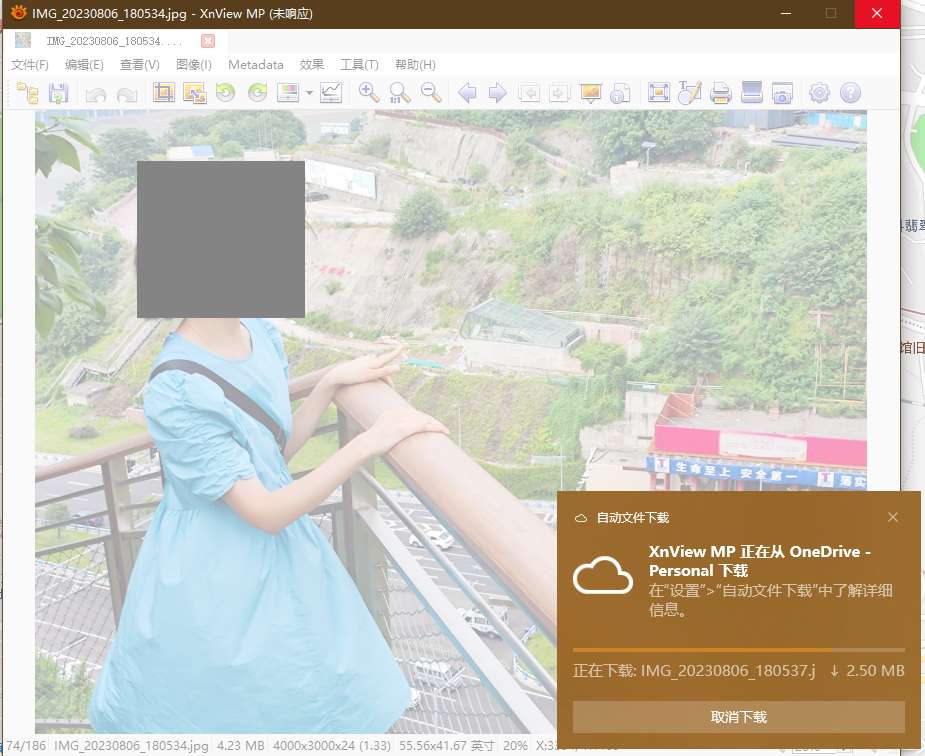Image resolution: width=925 pixels, height=756 pixels.
Task: Open the 查看(V) menu
Action: [x=140, y=64]
